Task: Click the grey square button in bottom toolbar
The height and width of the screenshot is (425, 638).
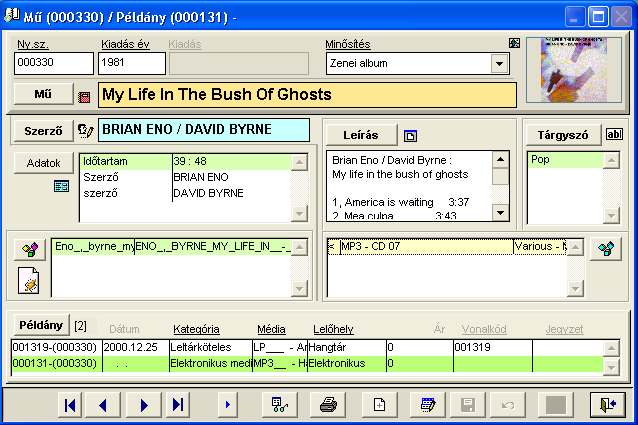Action: tap(556, 405)
